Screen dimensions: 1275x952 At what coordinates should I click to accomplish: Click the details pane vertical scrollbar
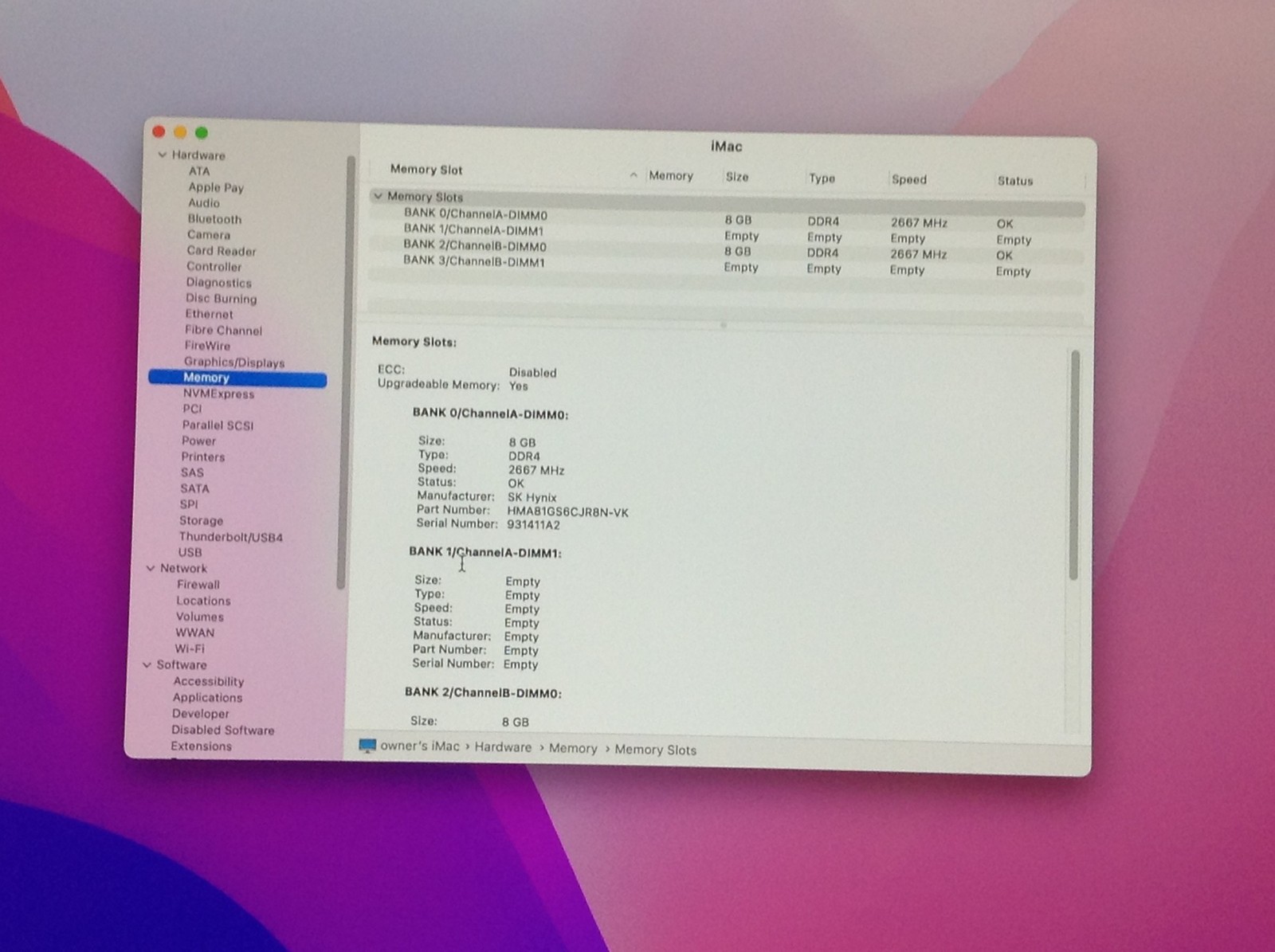pyautogui.click(x=1074, y=465)
